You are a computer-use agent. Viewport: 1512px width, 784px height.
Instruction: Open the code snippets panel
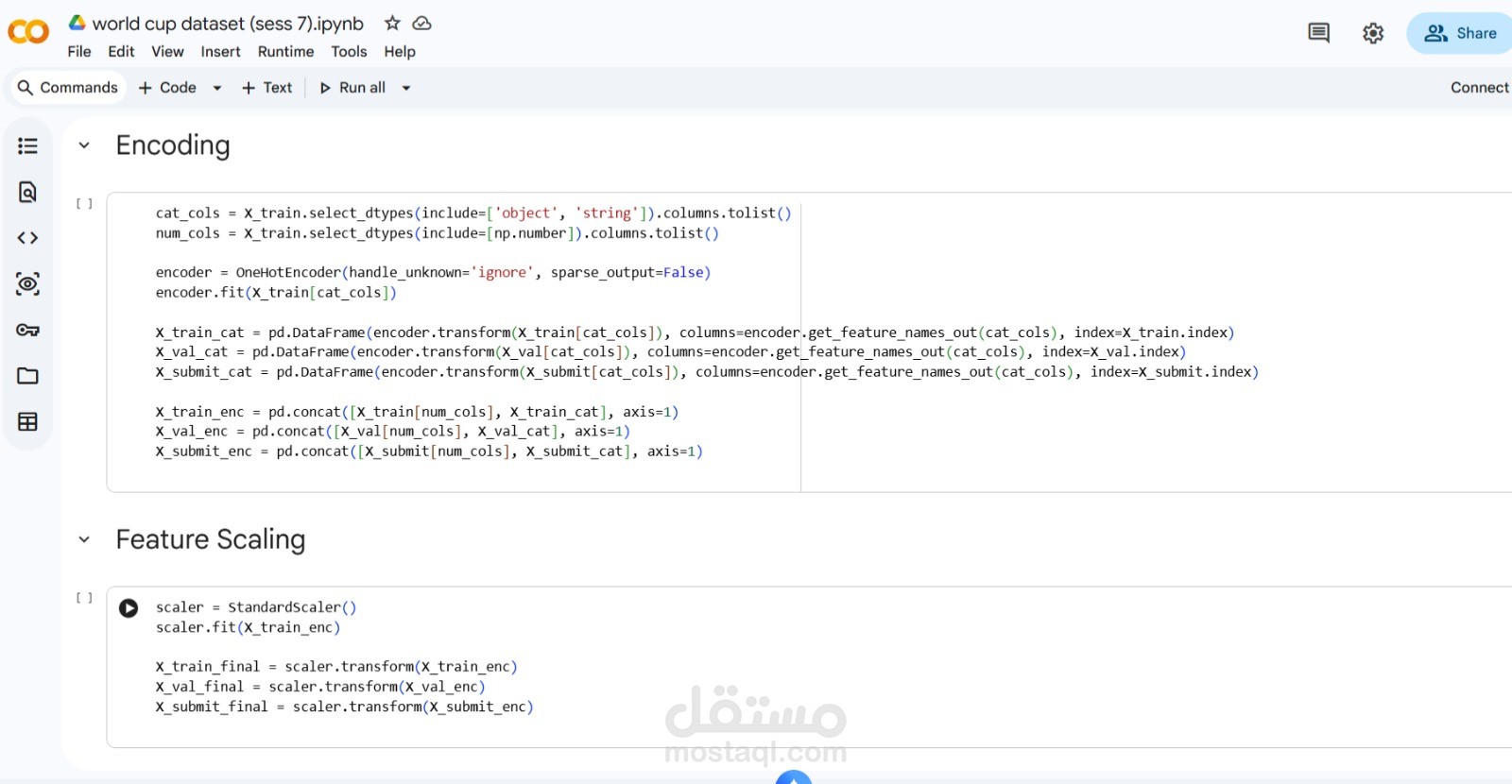tap(28, 238)
